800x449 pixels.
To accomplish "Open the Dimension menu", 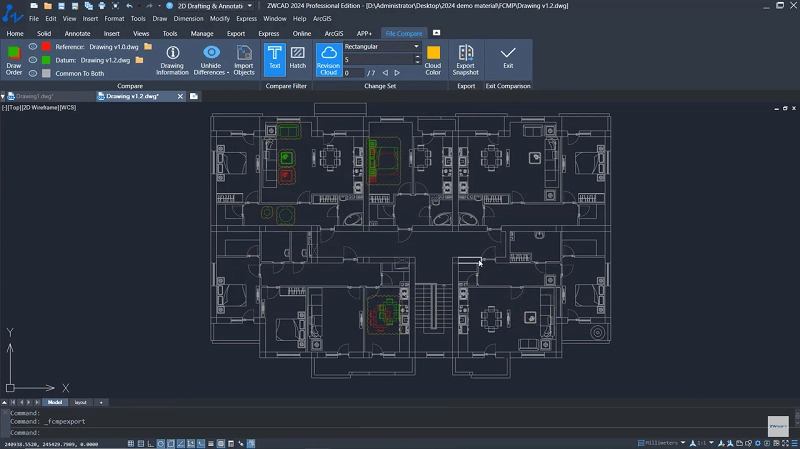I will coord(188,18).
